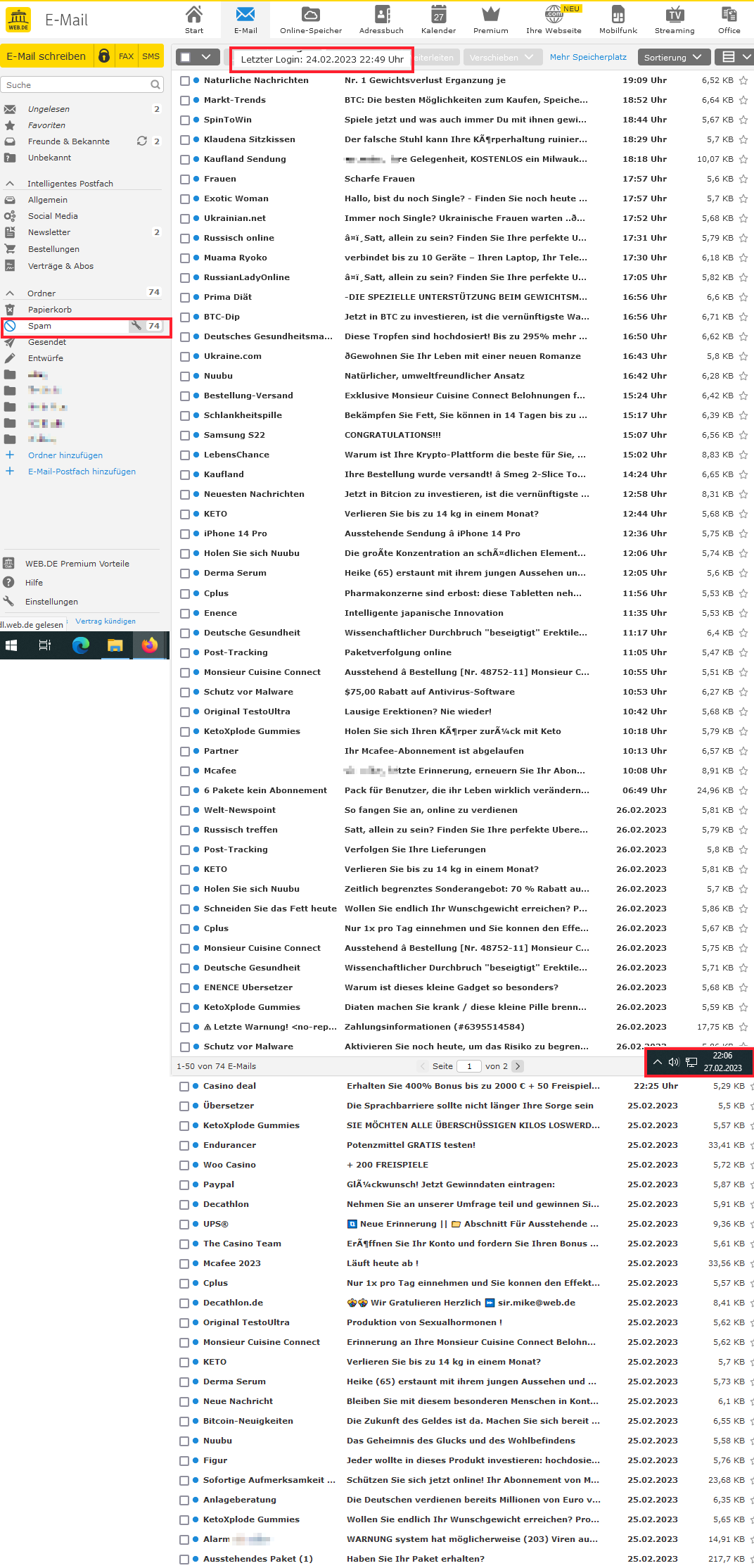The width and height of the screenshot is (754, 1568).
Task: Open Task View in the taskbar
Action: [45, 645]
